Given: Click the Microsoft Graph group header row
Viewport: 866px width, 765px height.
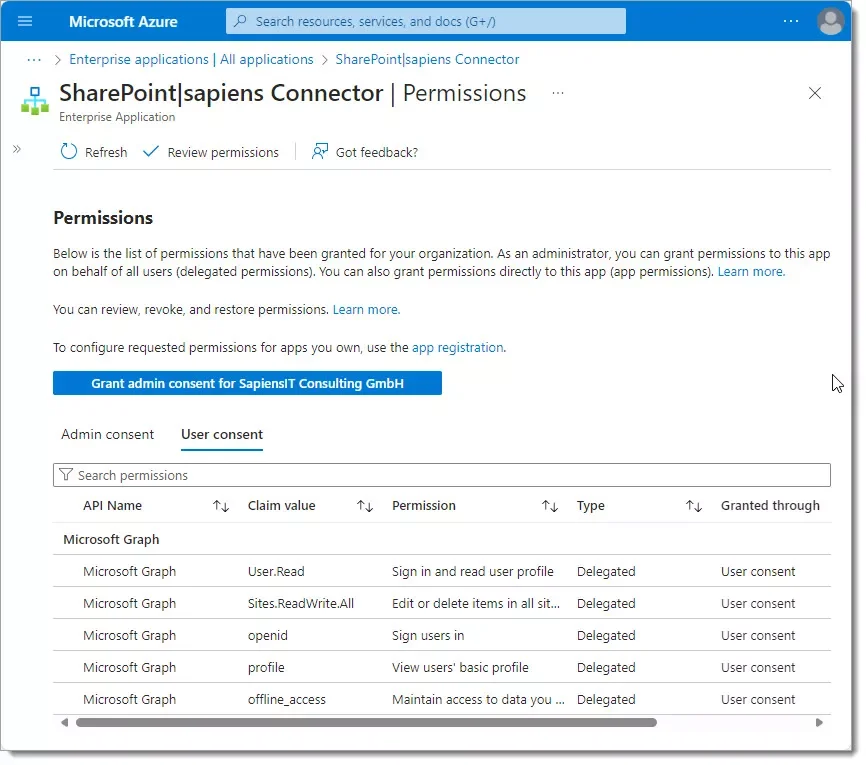Looking at the screenshot, I should (442, 539).
